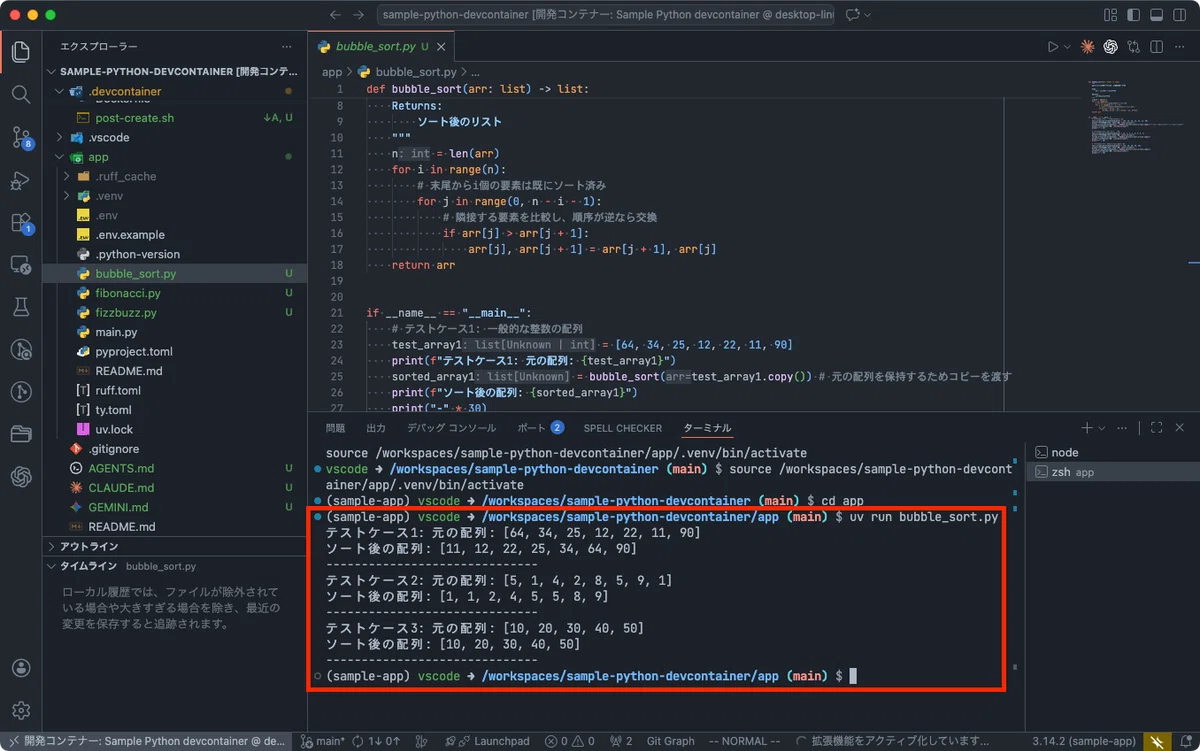
Task: Open Explorer views and more actions ellipsis
Action: click(287, 47)
